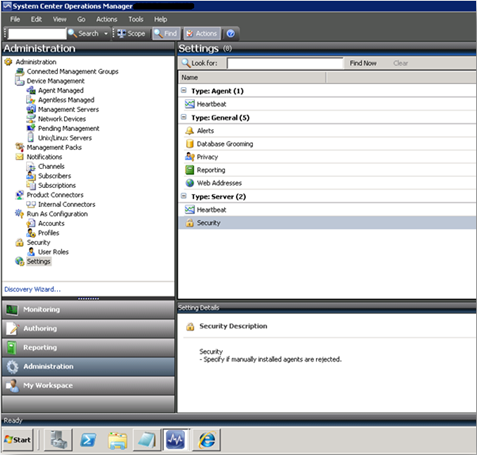
Task: Click the Product Connectors icon
Action: 20,195
